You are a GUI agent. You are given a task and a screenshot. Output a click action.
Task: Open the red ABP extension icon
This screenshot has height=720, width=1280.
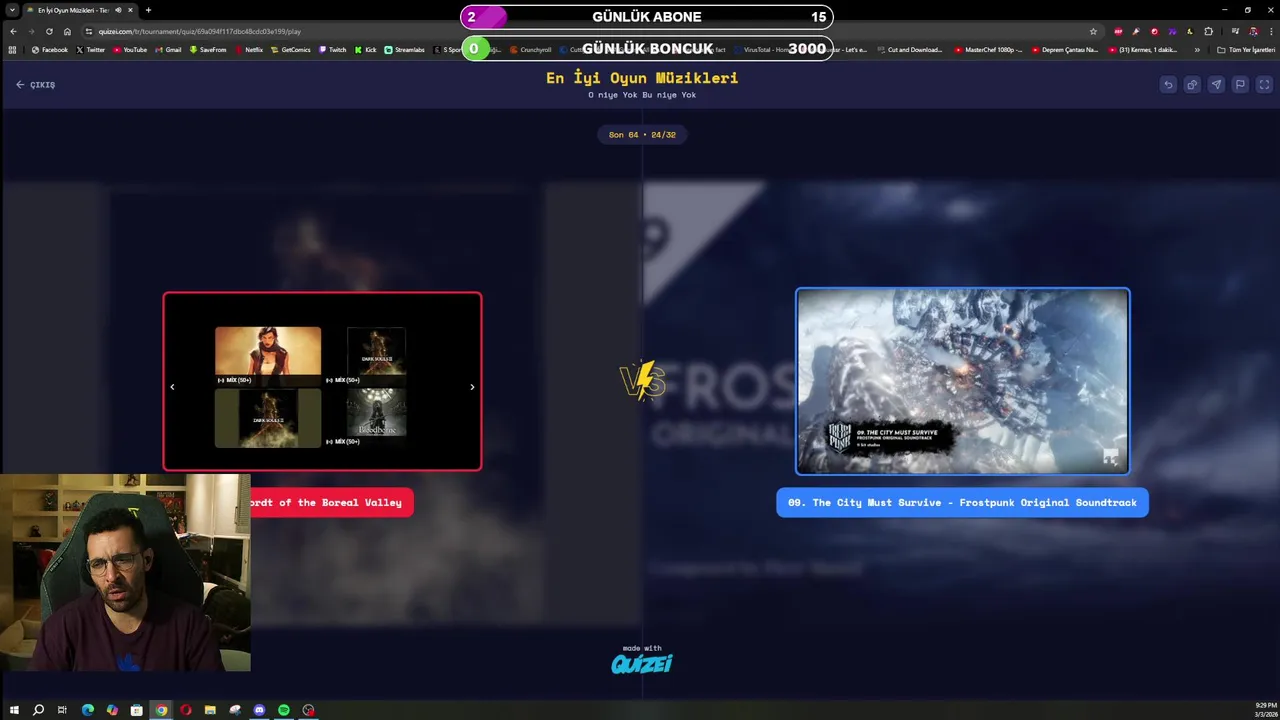(1118, 31)
